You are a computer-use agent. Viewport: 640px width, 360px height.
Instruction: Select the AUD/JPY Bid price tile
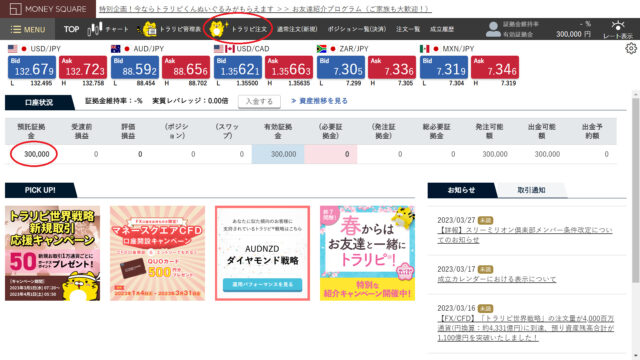pos(135,67)
